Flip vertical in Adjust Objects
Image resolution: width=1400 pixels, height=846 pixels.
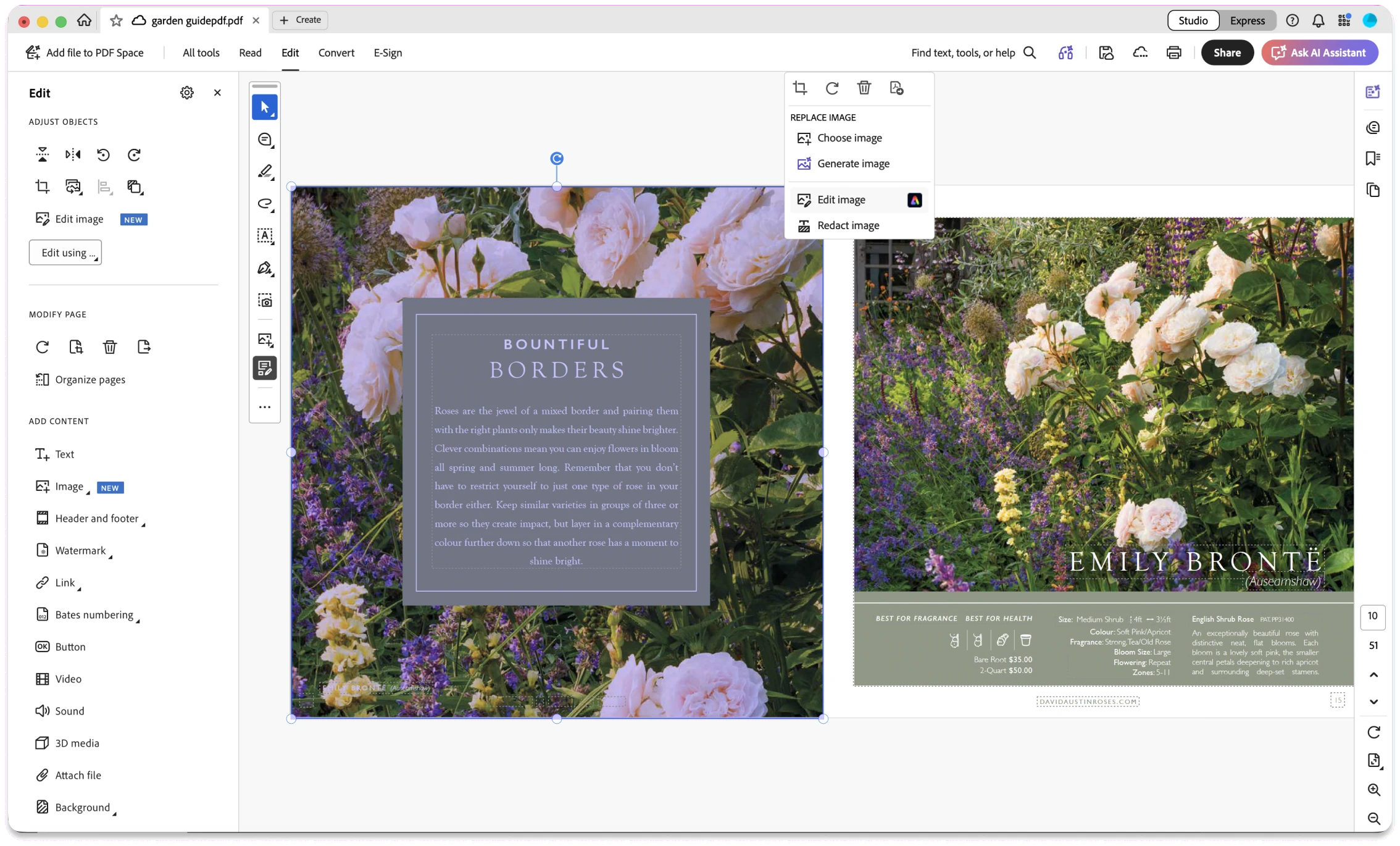point(43,154)
